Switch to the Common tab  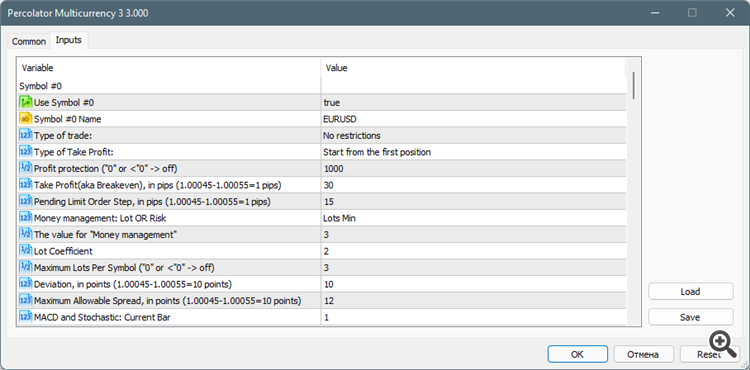pos(29,41)
